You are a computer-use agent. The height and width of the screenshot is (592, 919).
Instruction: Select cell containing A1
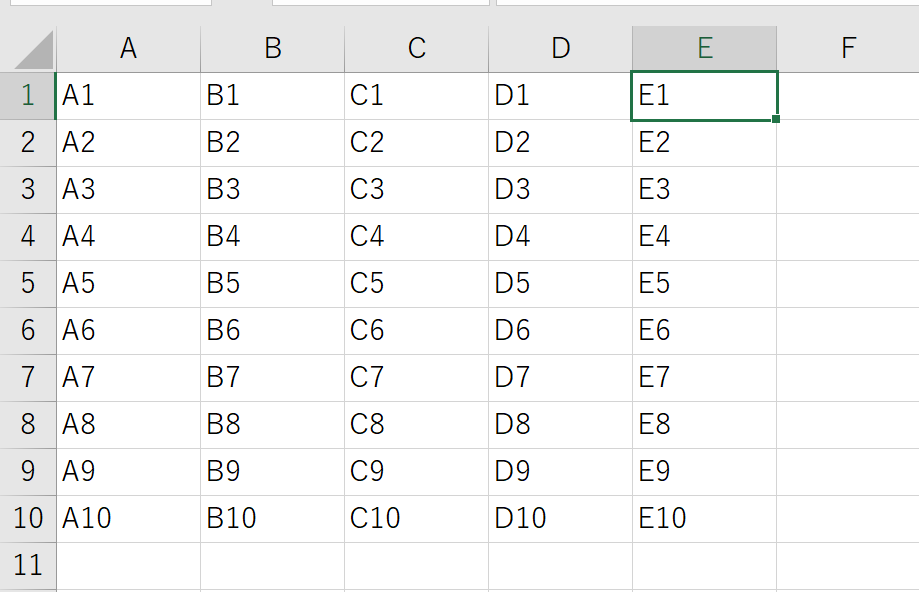click(x=128, y=96)
